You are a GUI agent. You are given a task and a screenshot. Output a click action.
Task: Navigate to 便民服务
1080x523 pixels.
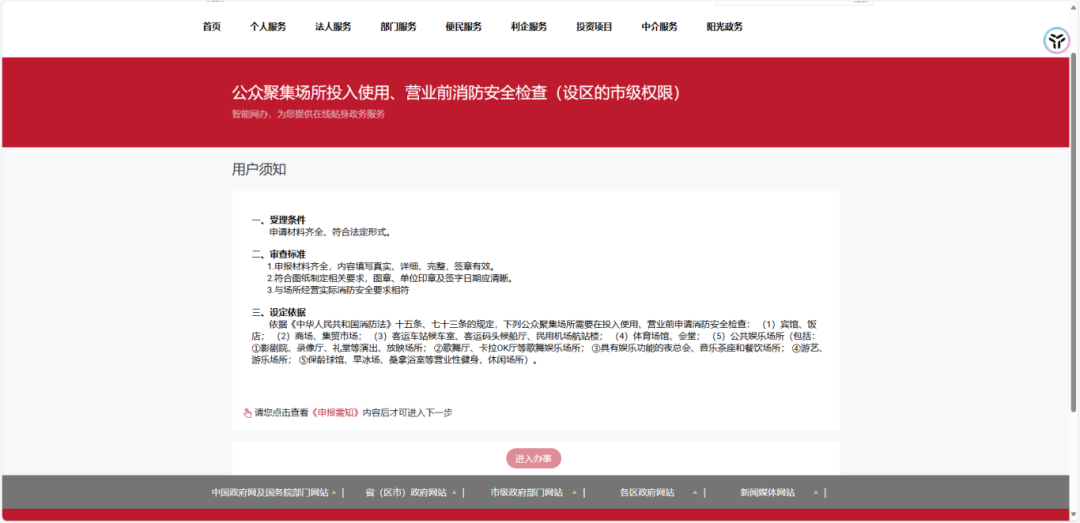(463, 27)
